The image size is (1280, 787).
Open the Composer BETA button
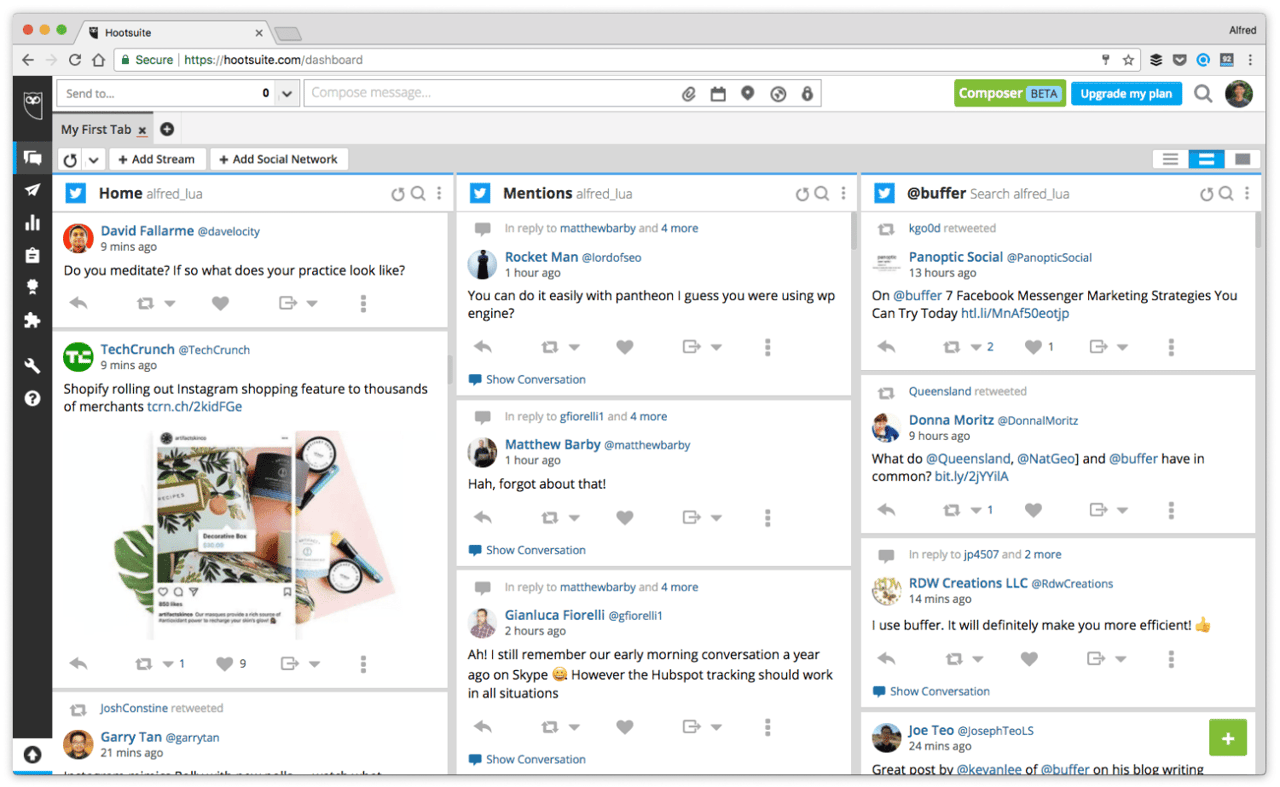coord(1010,94)
